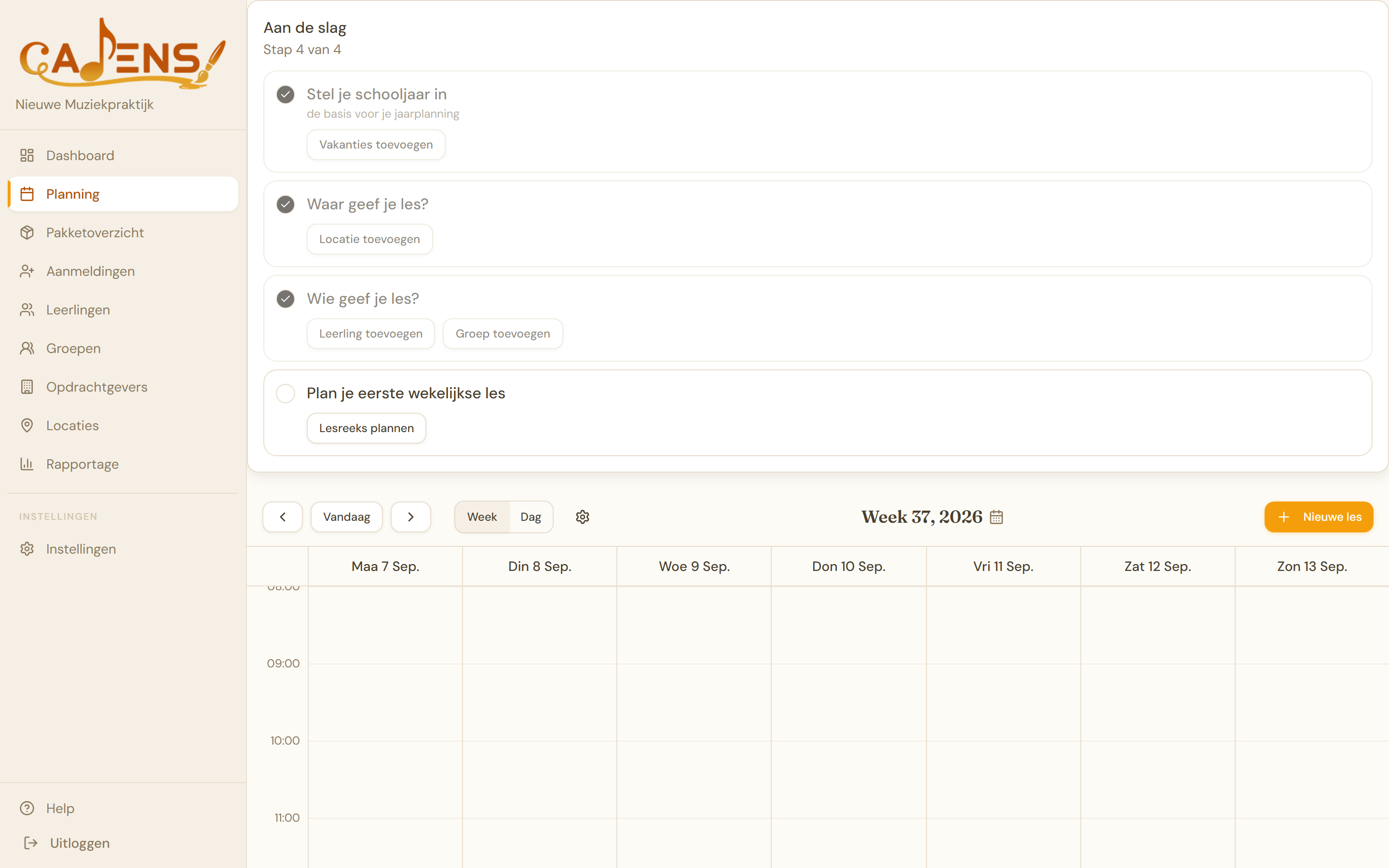Open calendar settings gear next to Dag
The height and width of the screenshot is (868, 1389).
pyautogui.click(x=583, y=516)
